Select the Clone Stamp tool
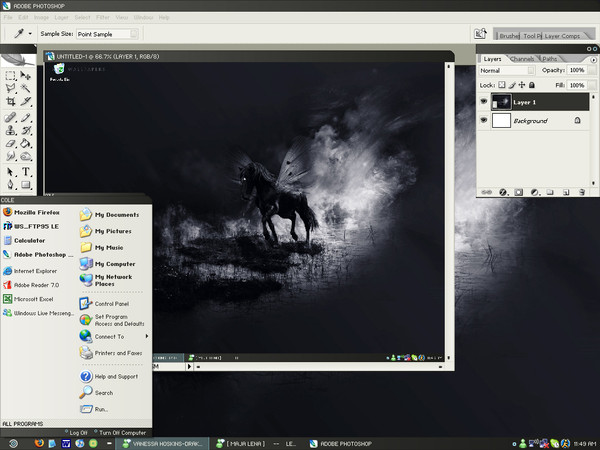This screenshot has width=600, height=450. 10,130
